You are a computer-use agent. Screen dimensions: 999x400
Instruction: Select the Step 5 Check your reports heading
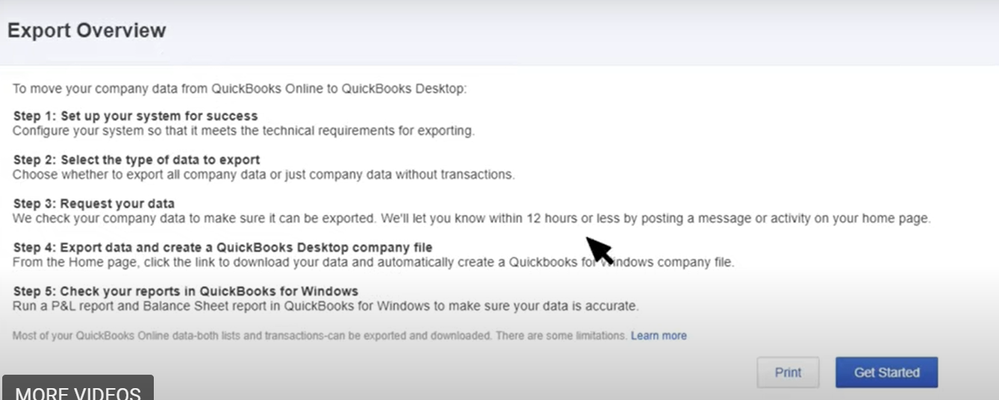pyautogui.click(x=169, y=291)
